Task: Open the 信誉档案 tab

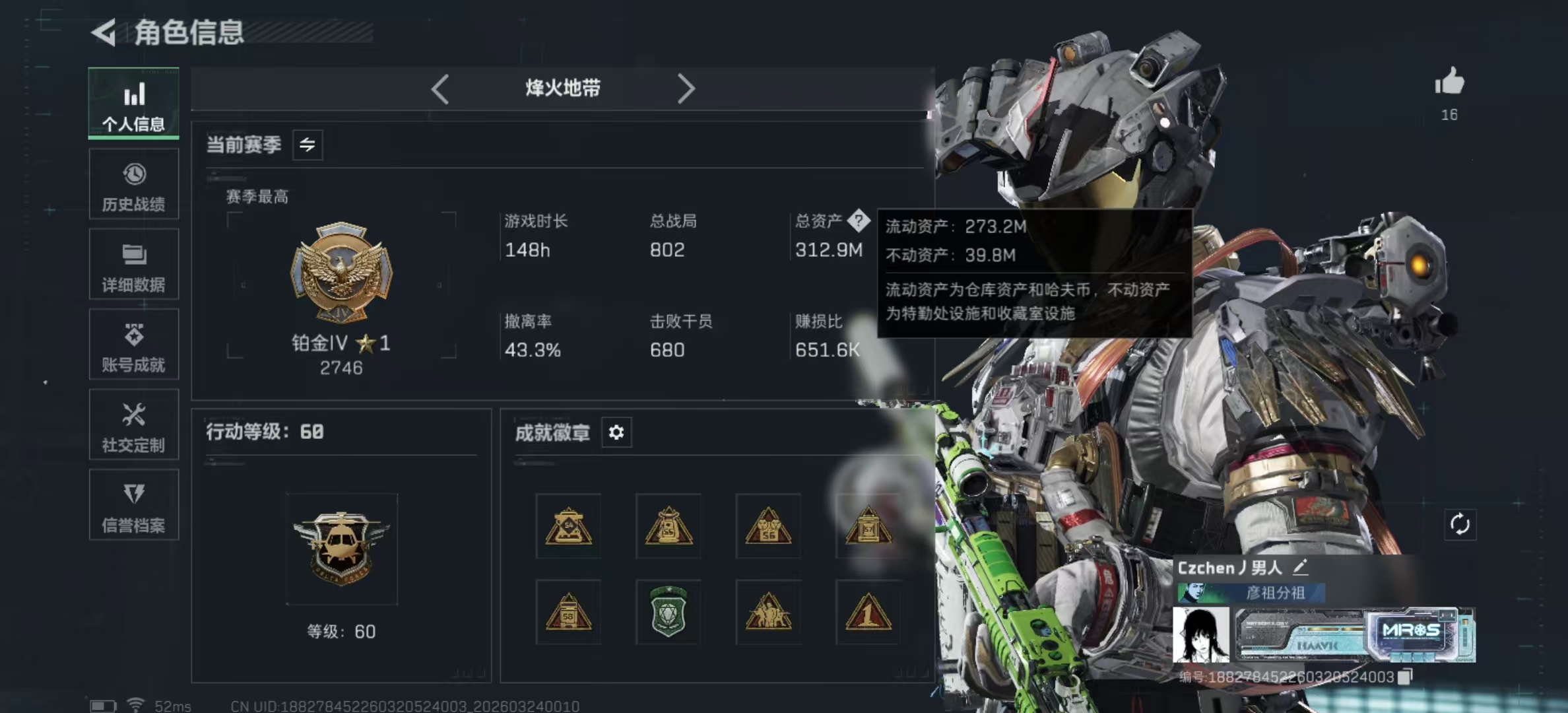Action: (134, 505)
